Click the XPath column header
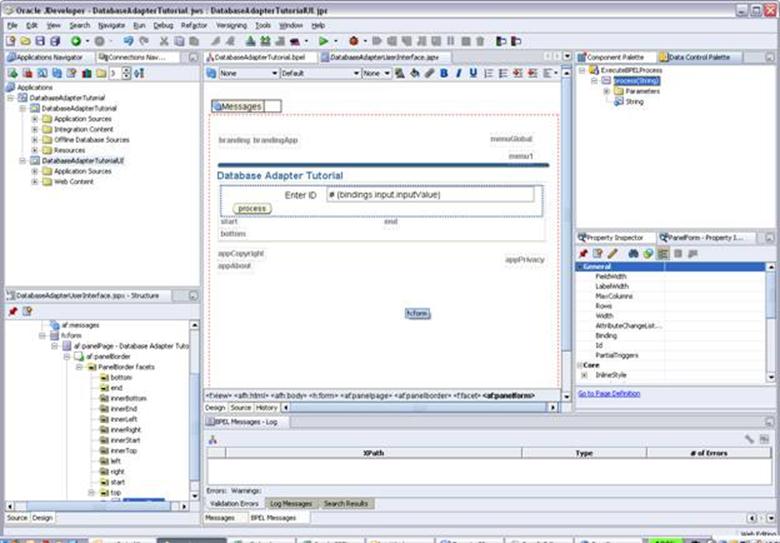This screenshot has height=543, width=780. (x=374, y=453)
